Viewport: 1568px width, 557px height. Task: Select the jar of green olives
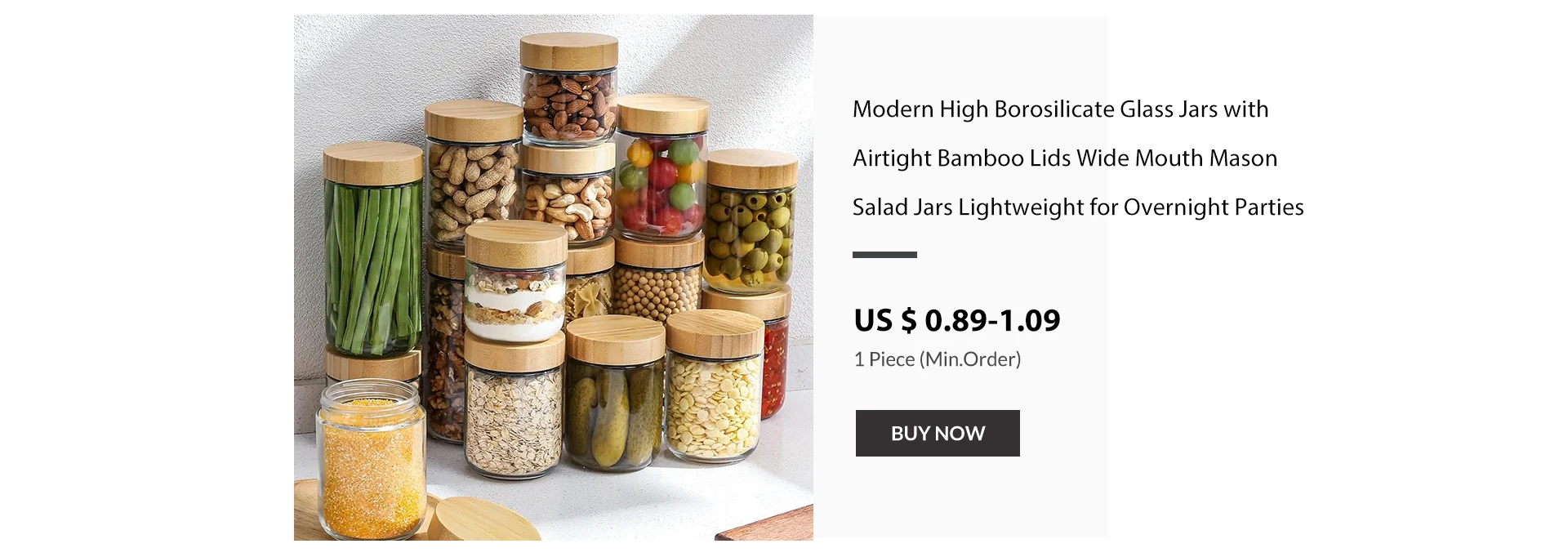tap(751, 222)
